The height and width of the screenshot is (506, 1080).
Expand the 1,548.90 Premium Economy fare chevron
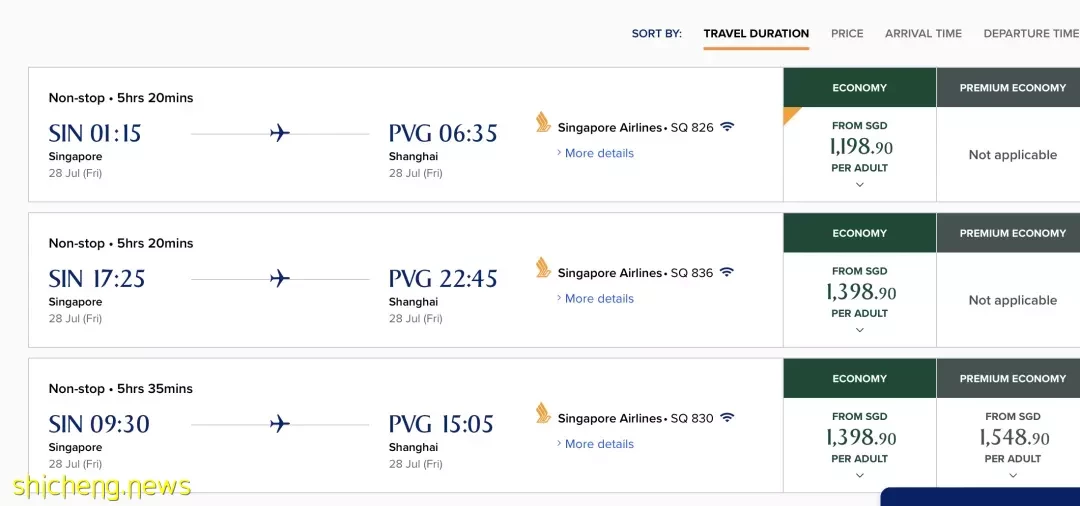[1012, 475]
